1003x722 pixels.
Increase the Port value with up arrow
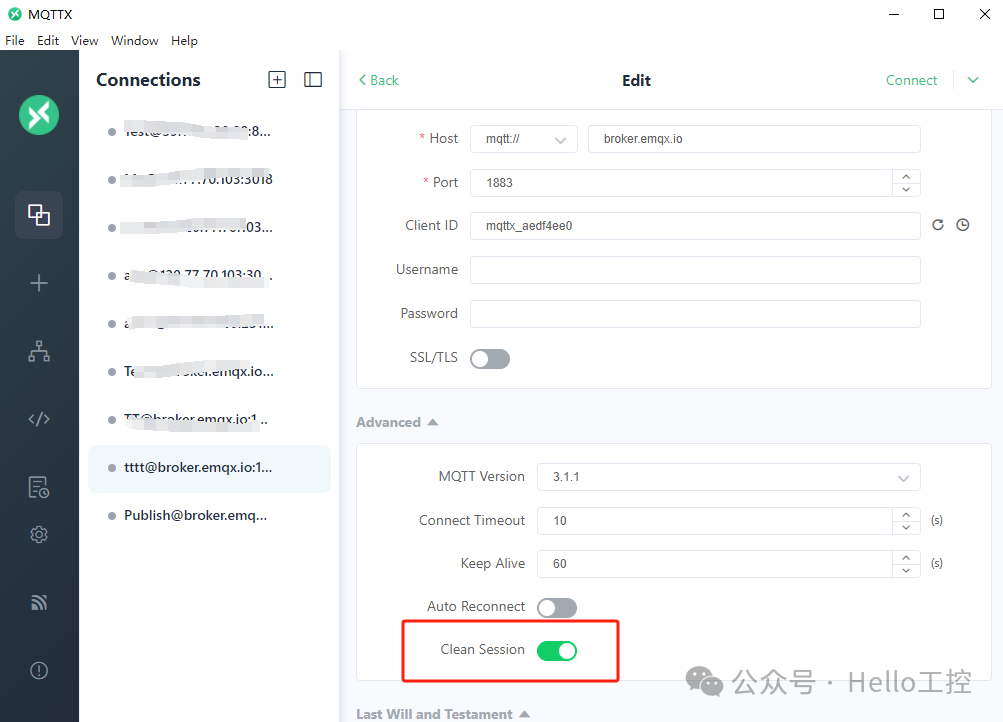(906, 177)
